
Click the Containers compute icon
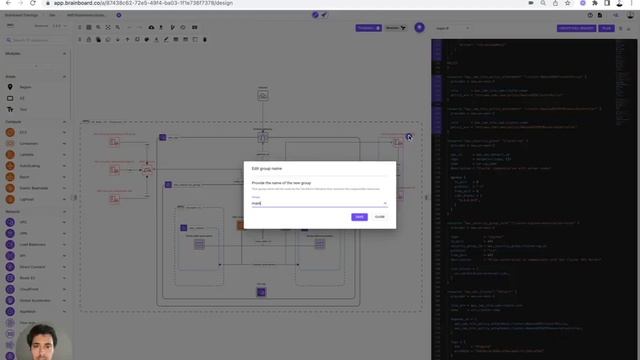click(10, 143)
